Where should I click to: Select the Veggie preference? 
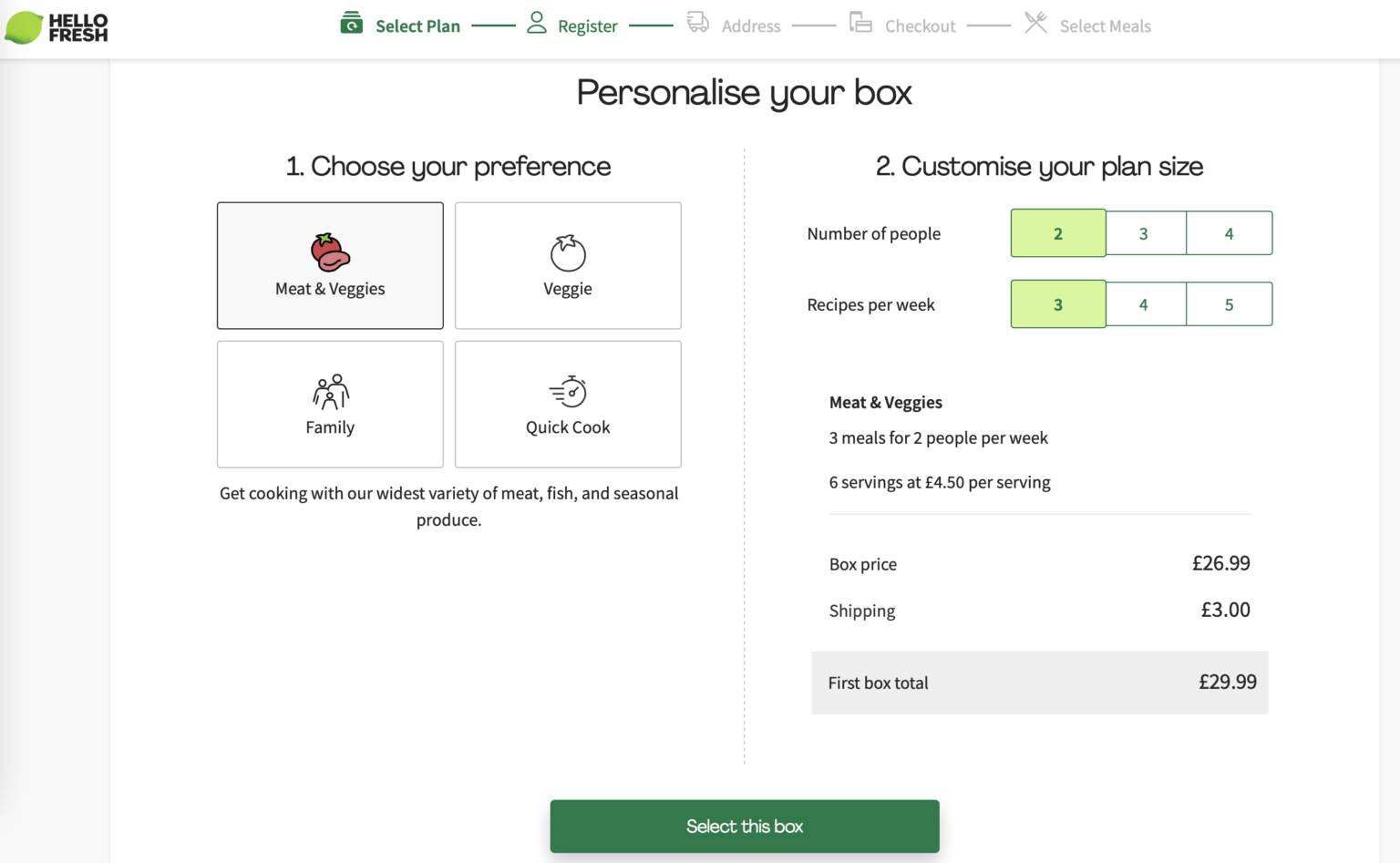tap(567, 265)
